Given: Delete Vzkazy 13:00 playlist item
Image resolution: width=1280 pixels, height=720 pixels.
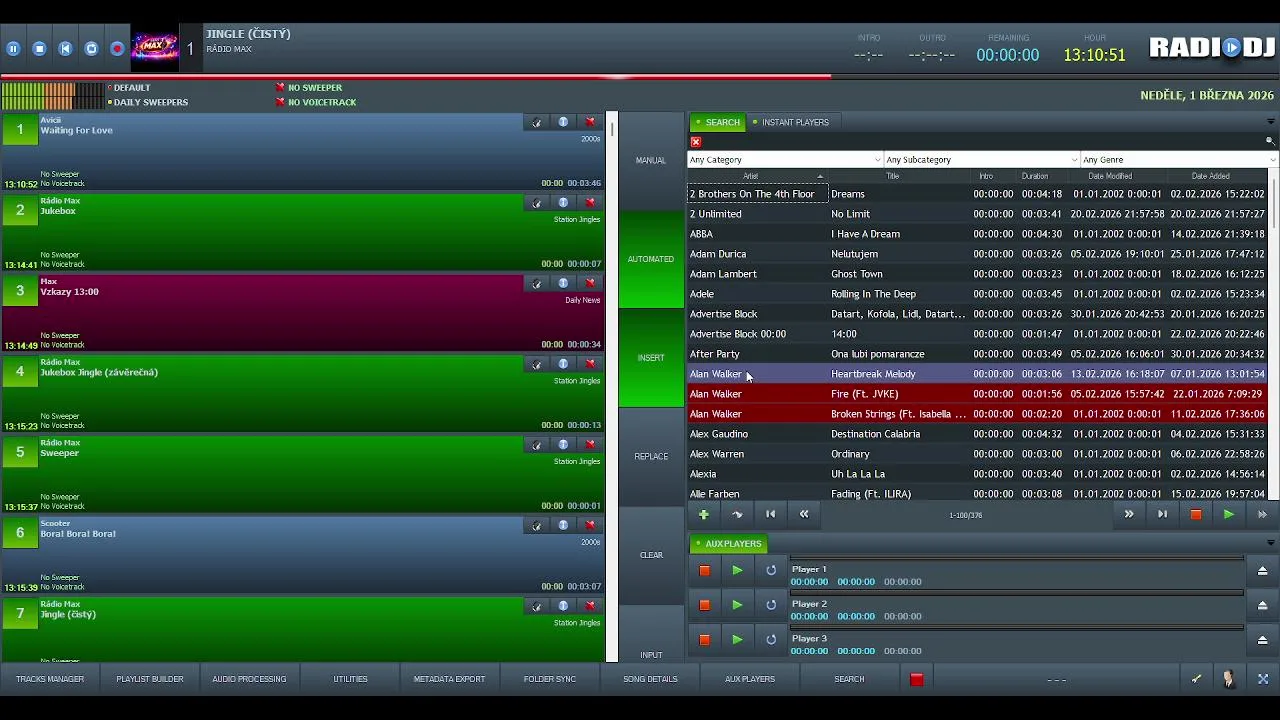Looking at the screenshot, I should [x=590, y=283].
